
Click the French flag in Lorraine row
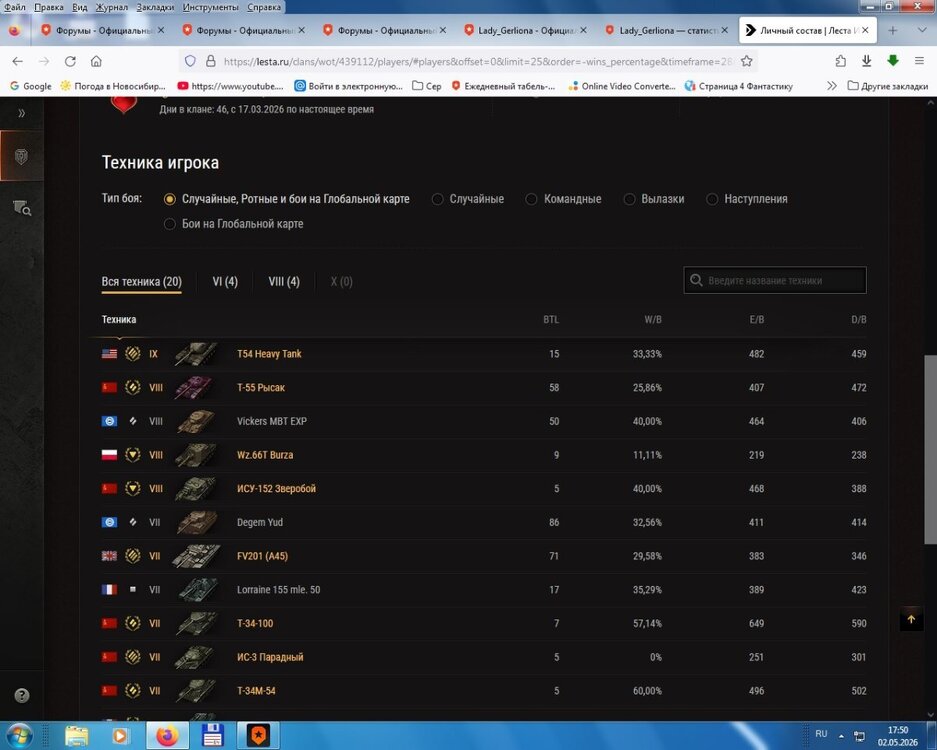pos(109,589)
